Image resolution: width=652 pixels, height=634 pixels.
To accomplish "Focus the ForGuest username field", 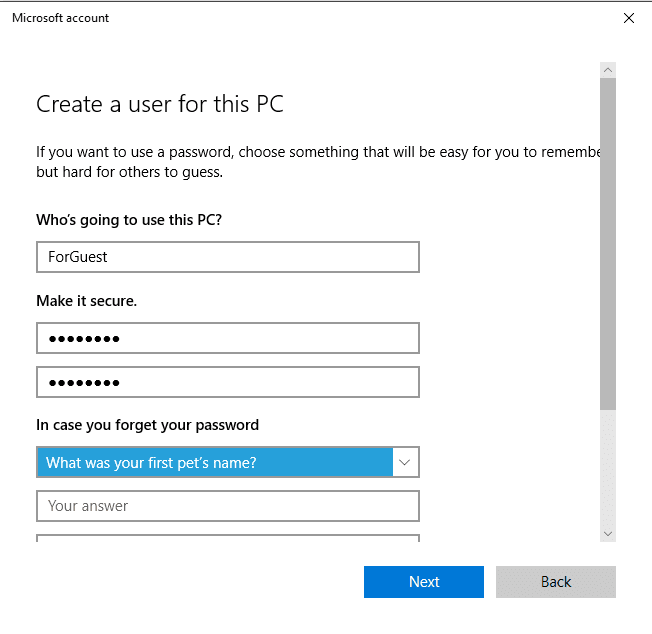I will point(228,257).
